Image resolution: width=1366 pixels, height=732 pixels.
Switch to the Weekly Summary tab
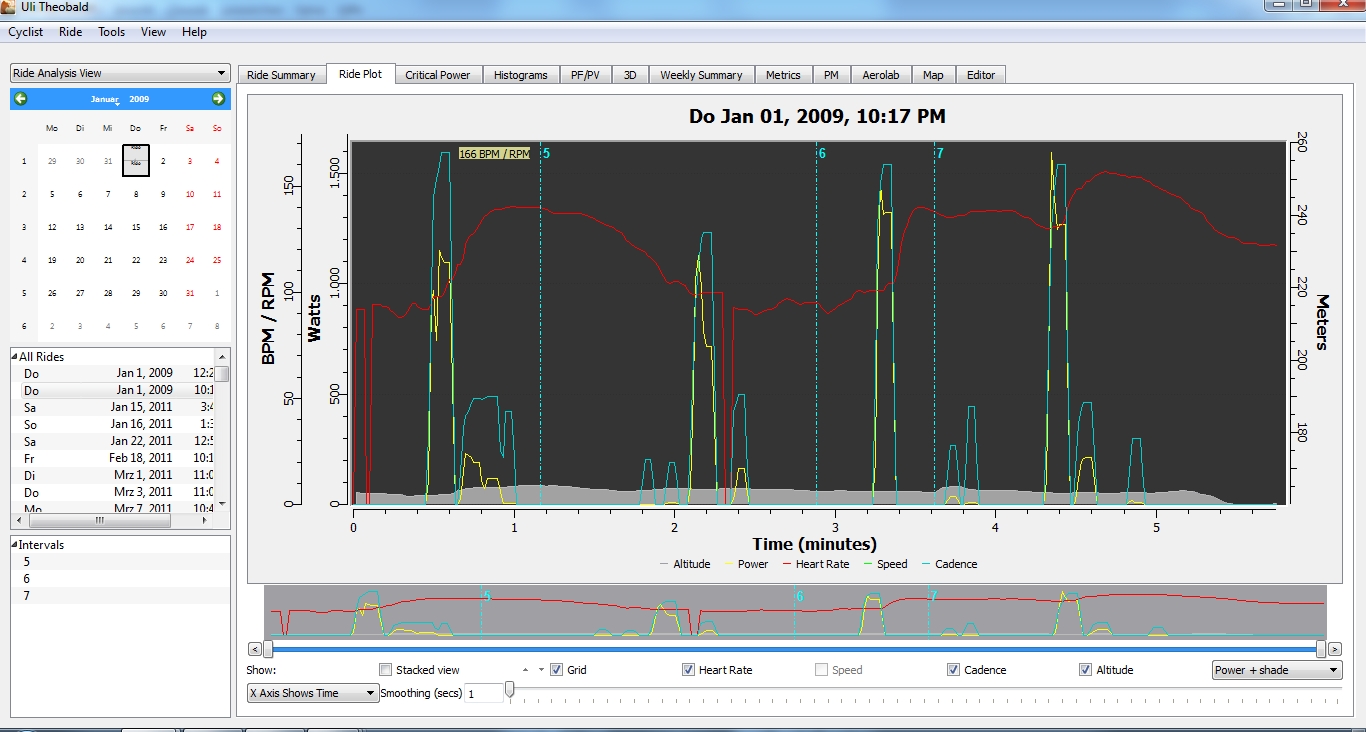(x=701, y=75)
